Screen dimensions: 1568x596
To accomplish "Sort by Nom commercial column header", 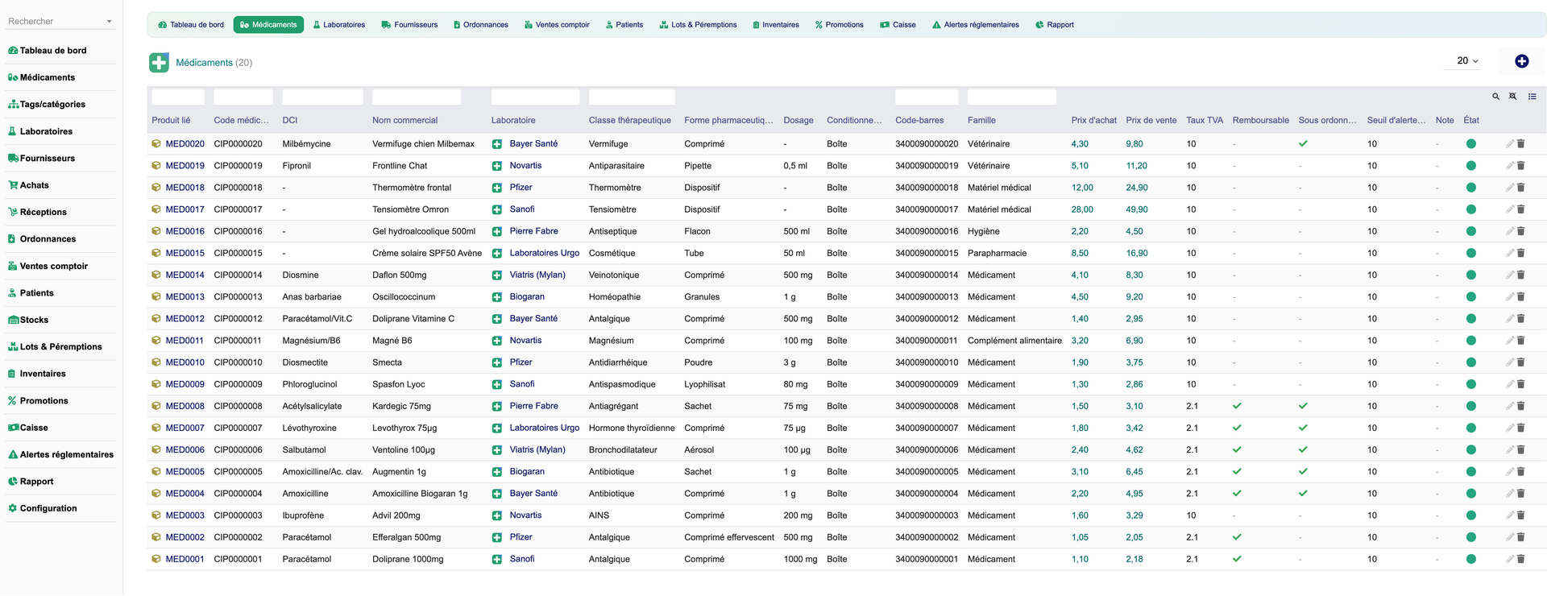I will pos(404,121).
